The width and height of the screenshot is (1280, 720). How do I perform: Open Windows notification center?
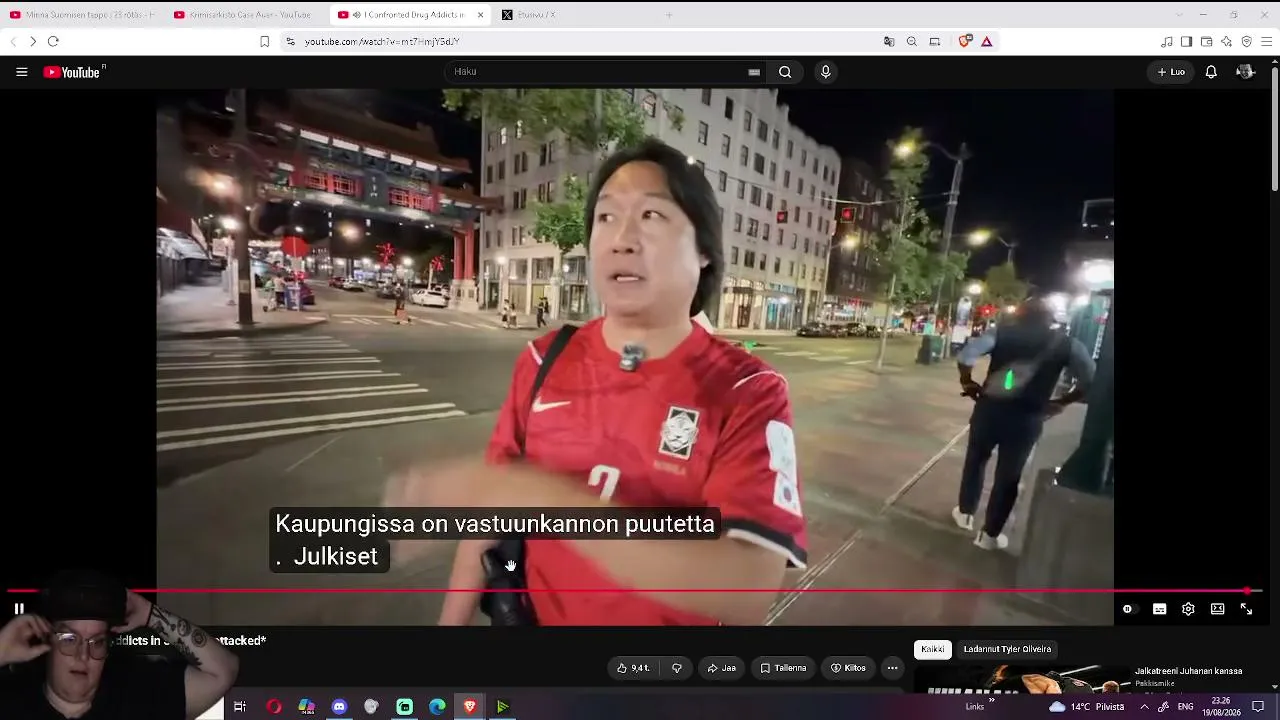point(1258,707)
